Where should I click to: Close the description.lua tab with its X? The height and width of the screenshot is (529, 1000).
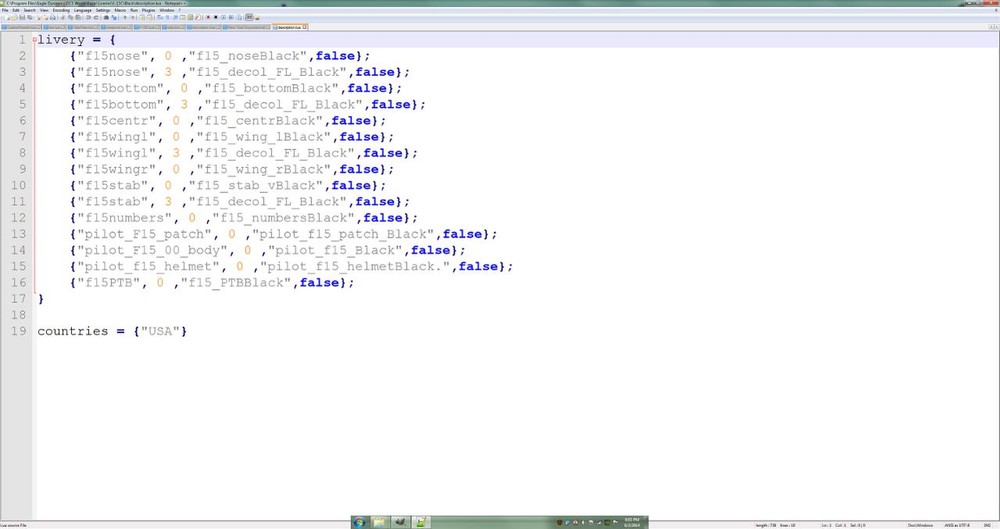[x=304, y=27]
